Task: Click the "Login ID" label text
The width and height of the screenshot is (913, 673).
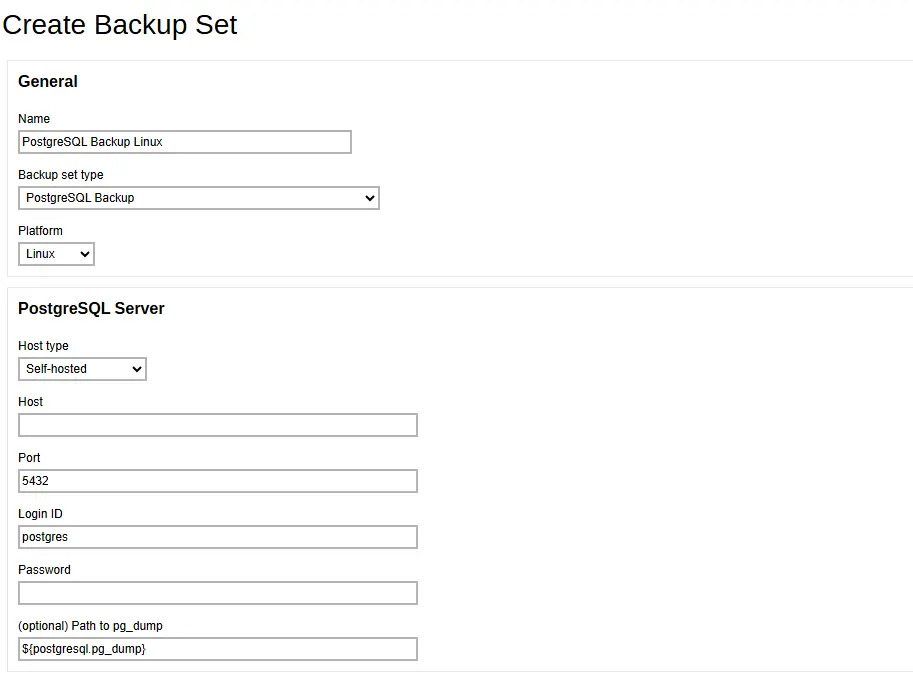Action: pos(40,514)
